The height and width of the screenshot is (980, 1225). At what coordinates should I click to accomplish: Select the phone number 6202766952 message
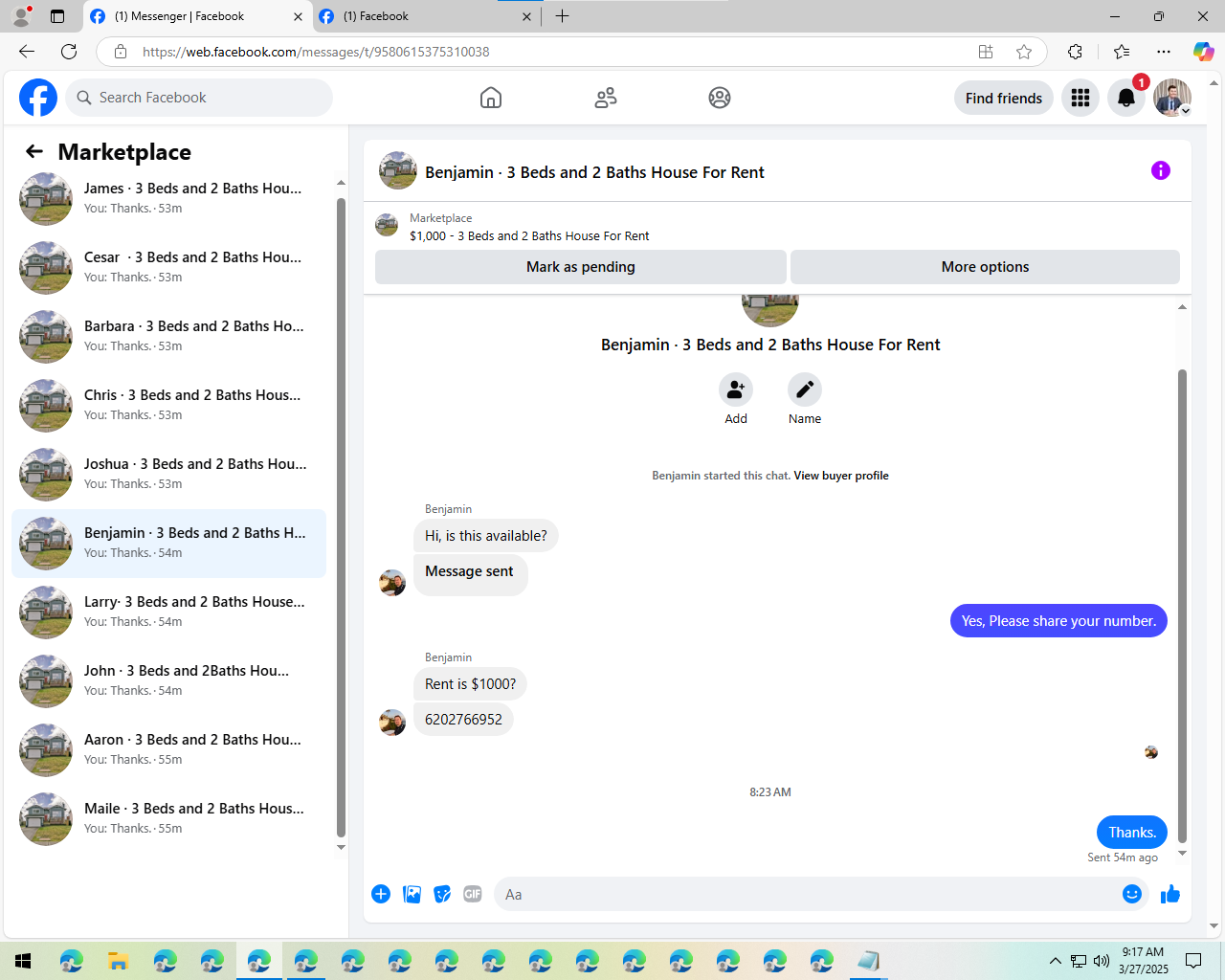463,720
